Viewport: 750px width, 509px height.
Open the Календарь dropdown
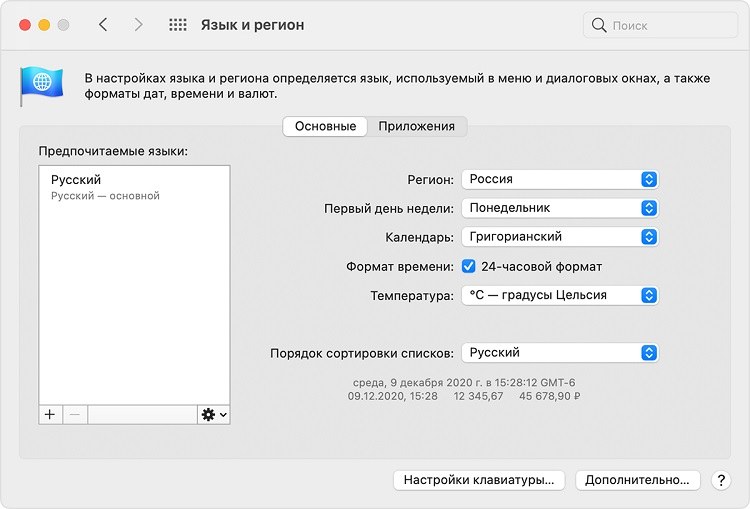pyautogui.click(x=560, y=237)
